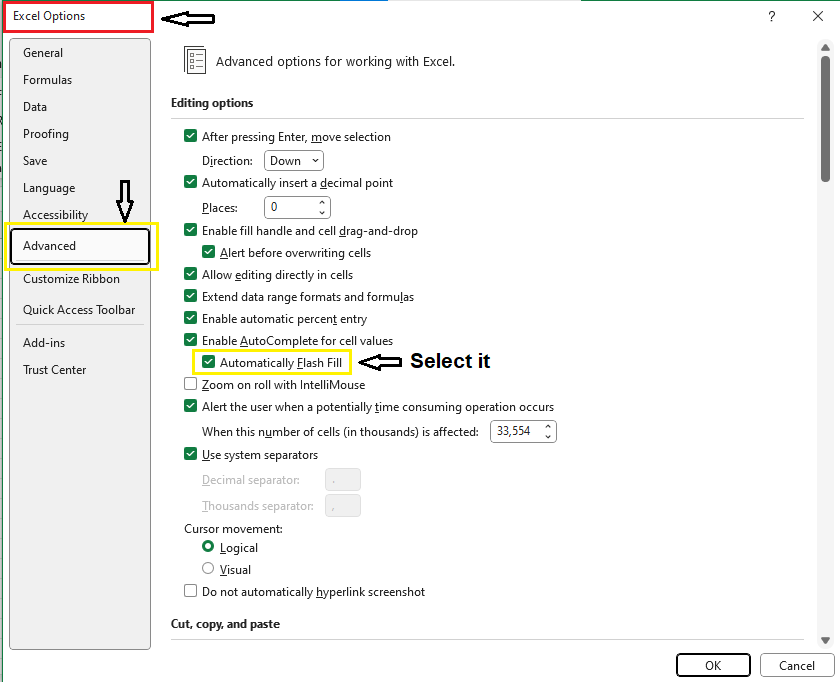Increase decimal Places value
Viewport: 840px width, 682px height.
[x=322, y=203]
